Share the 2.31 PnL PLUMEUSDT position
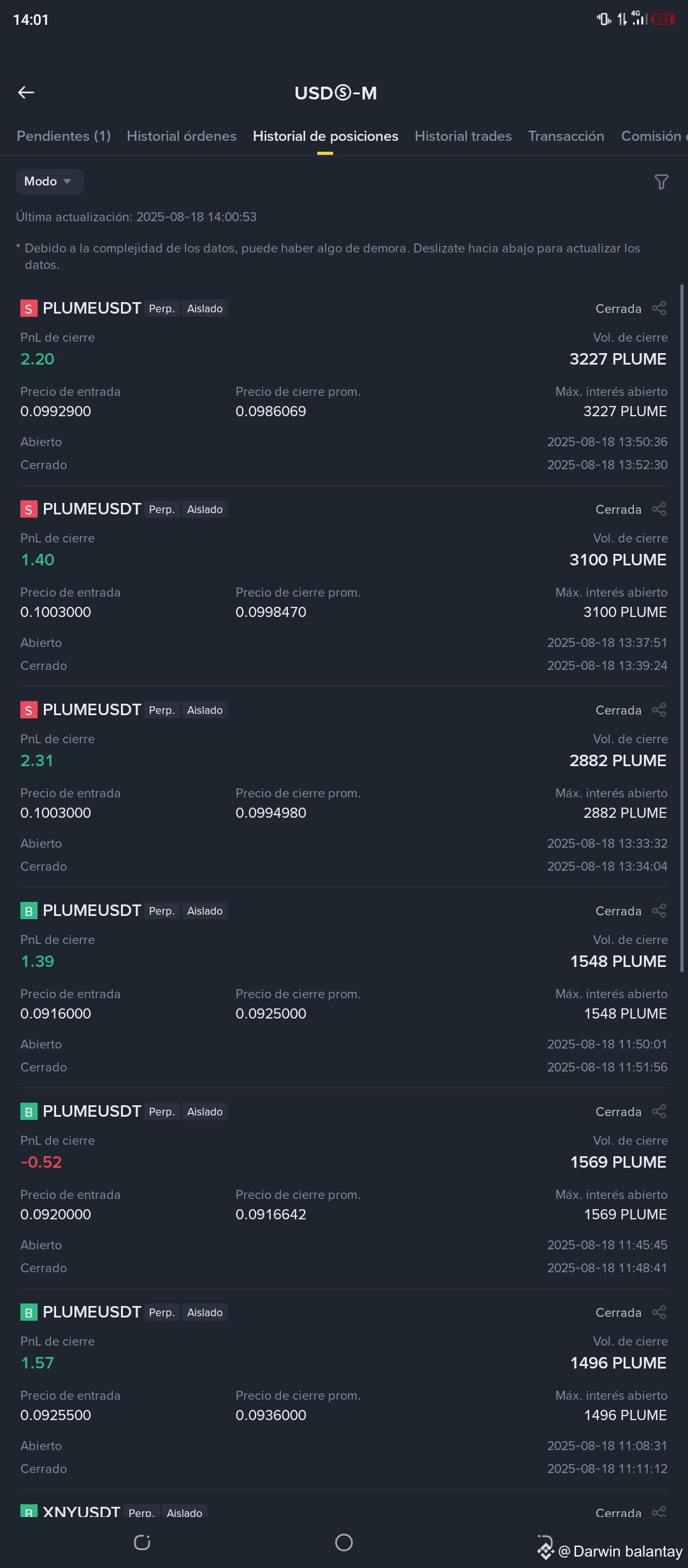 coord(659,710)
